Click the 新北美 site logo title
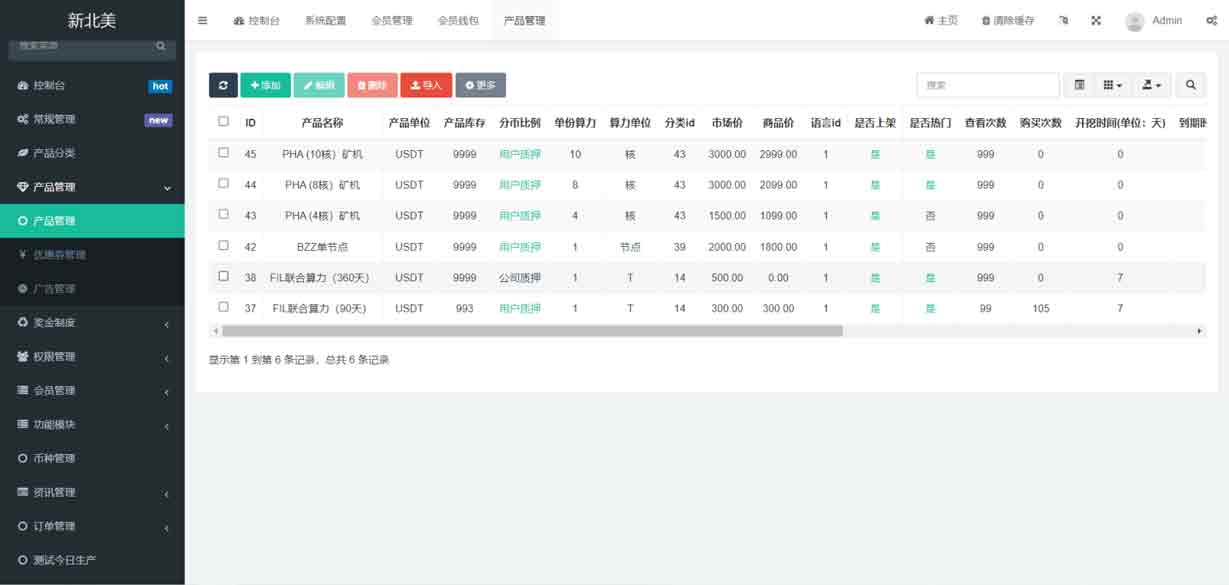 [92, 20]
